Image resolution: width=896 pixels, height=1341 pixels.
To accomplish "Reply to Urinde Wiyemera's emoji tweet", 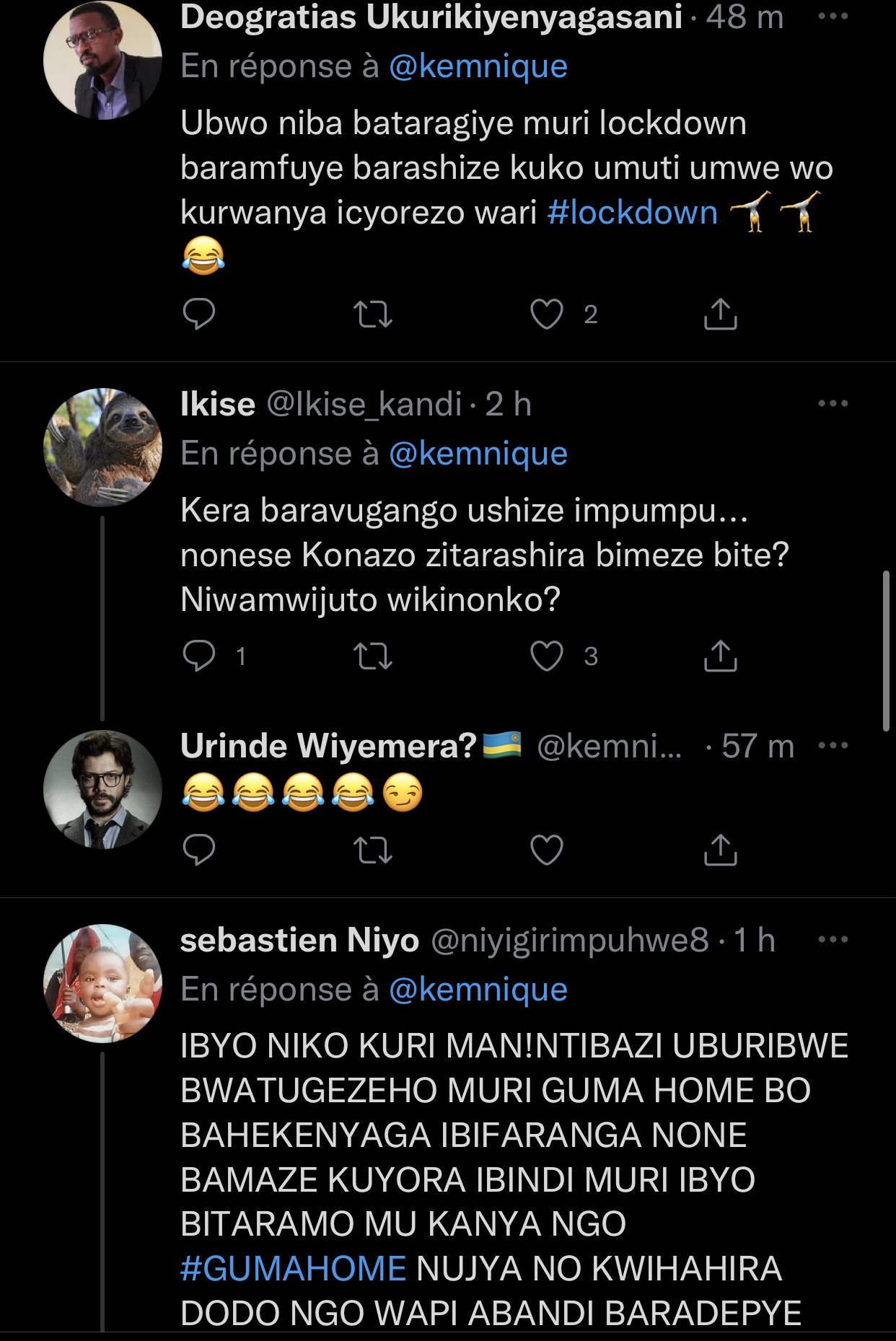I will pos(199,850).
